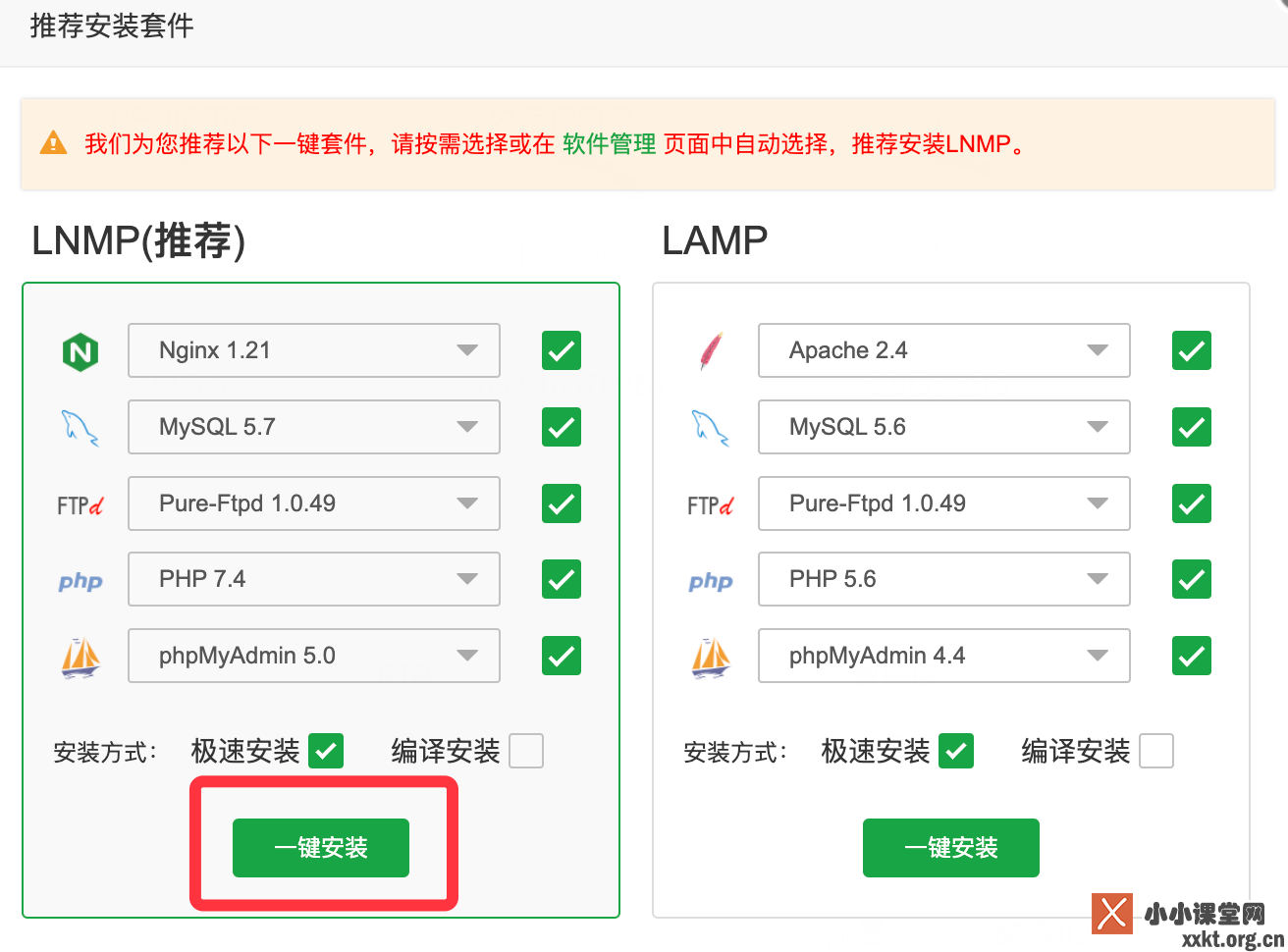
Task: Click 一键安装 button under LNMP
Action: (x=321, y=848)
